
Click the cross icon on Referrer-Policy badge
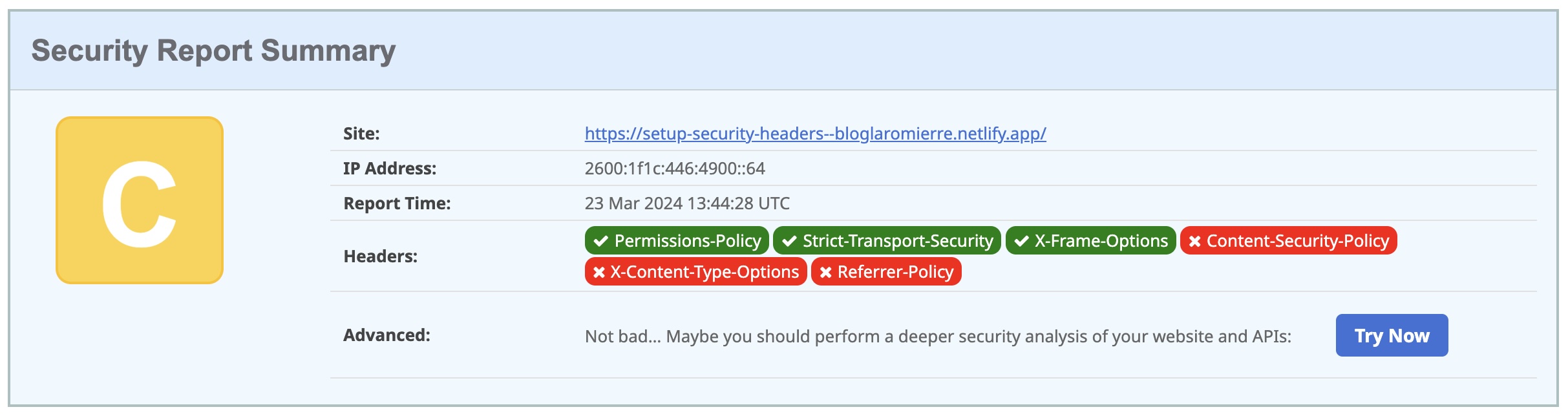[x=825, y=272]
